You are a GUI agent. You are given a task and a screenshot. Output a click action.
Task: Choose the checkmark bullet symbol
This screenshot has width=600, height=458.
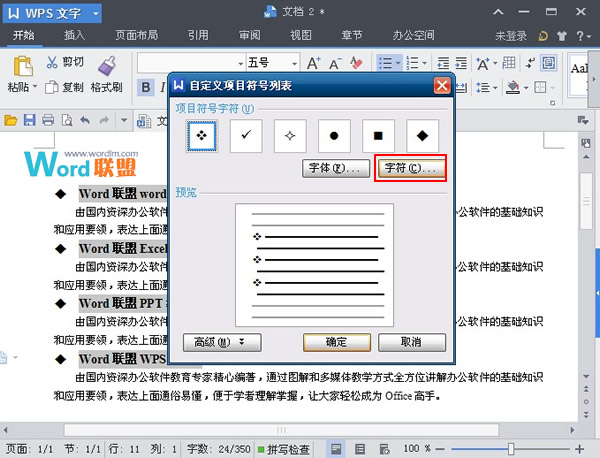point(246,134)
